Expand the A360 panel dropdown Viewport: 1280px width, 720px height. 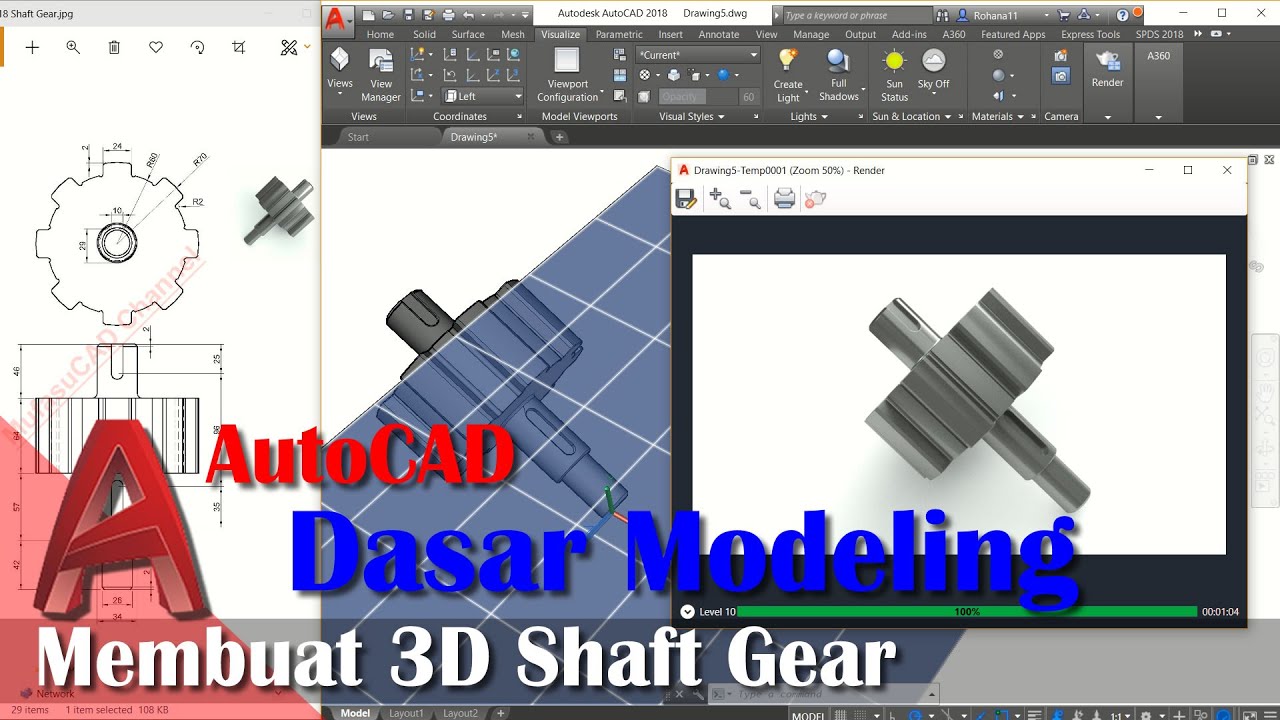click(1158, 117)
